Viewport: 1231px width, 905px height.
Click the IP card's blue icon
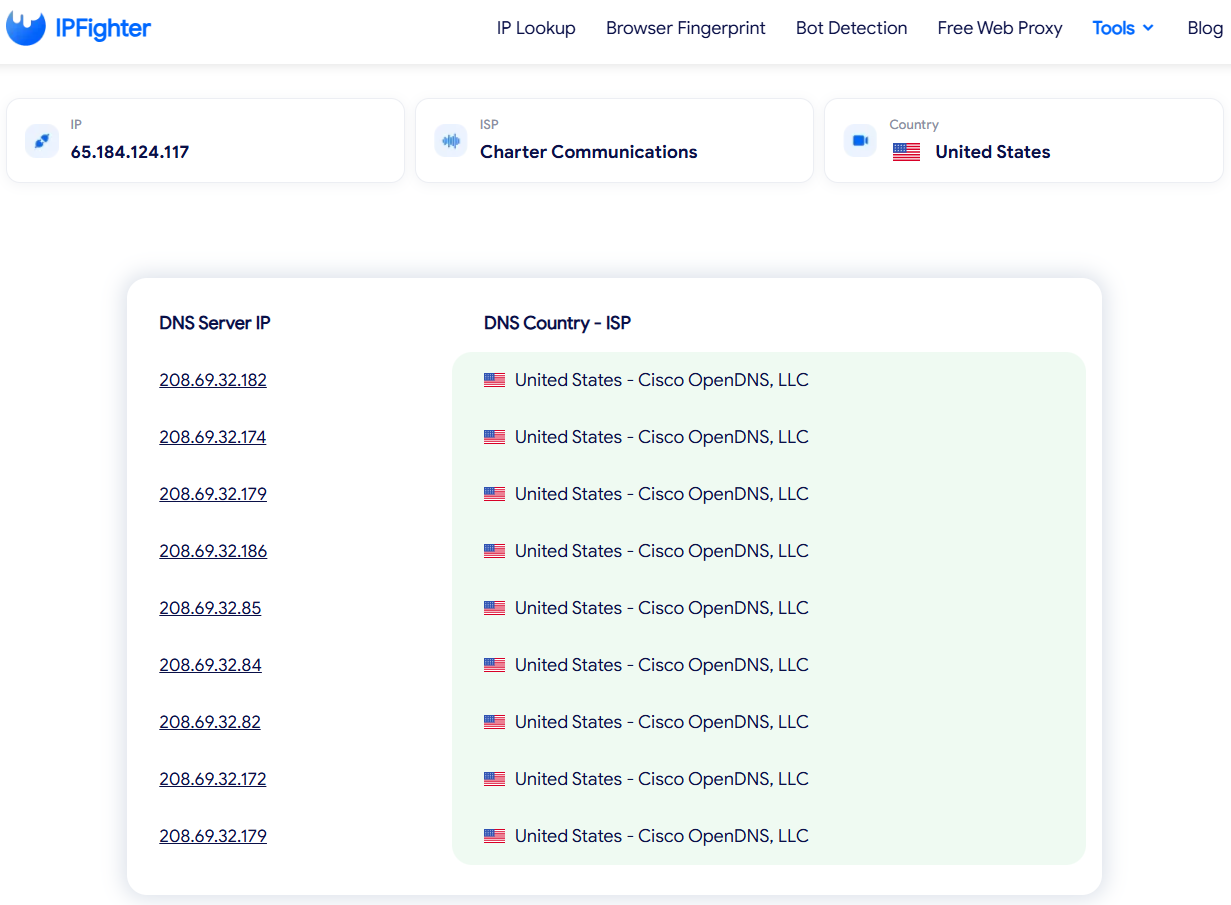[x=42, y=141]
